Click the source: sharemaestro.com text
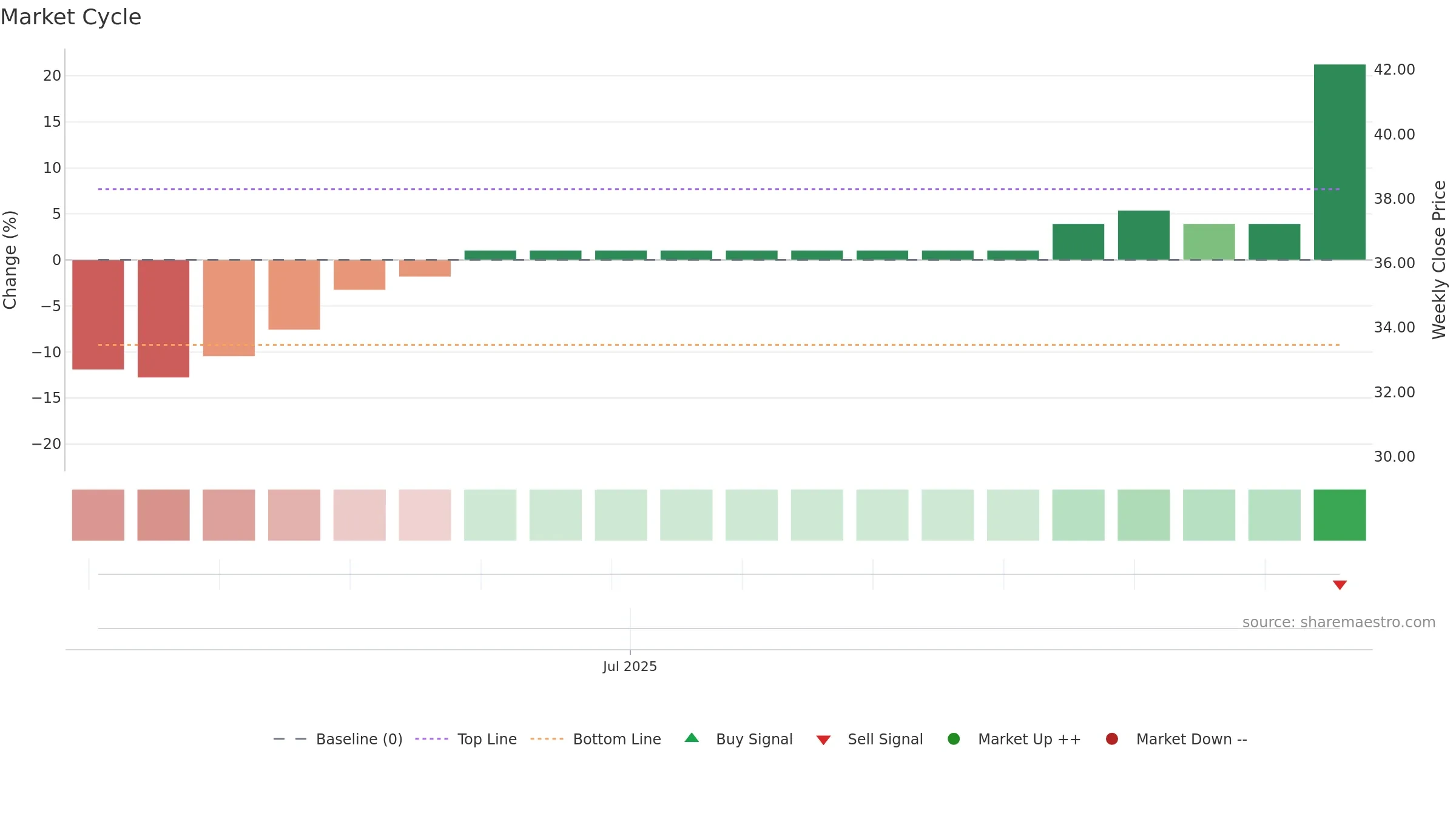The width and height of the screenshot is (1456, 819). (x=1339, y=622)
